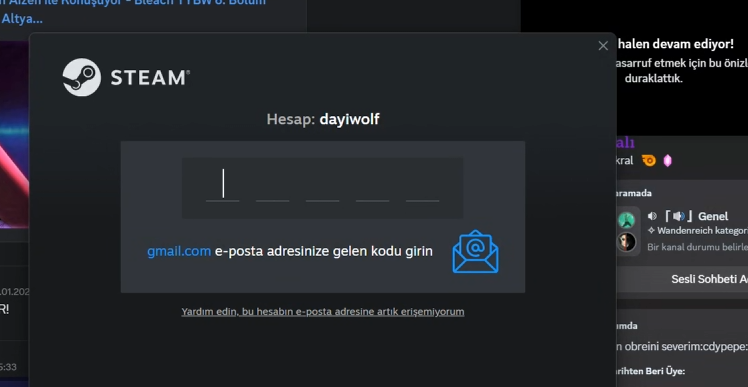Open the Genel voice channel in Discord
The height and width of the screenshot is (387, 748).
click(x=713, y=216)
